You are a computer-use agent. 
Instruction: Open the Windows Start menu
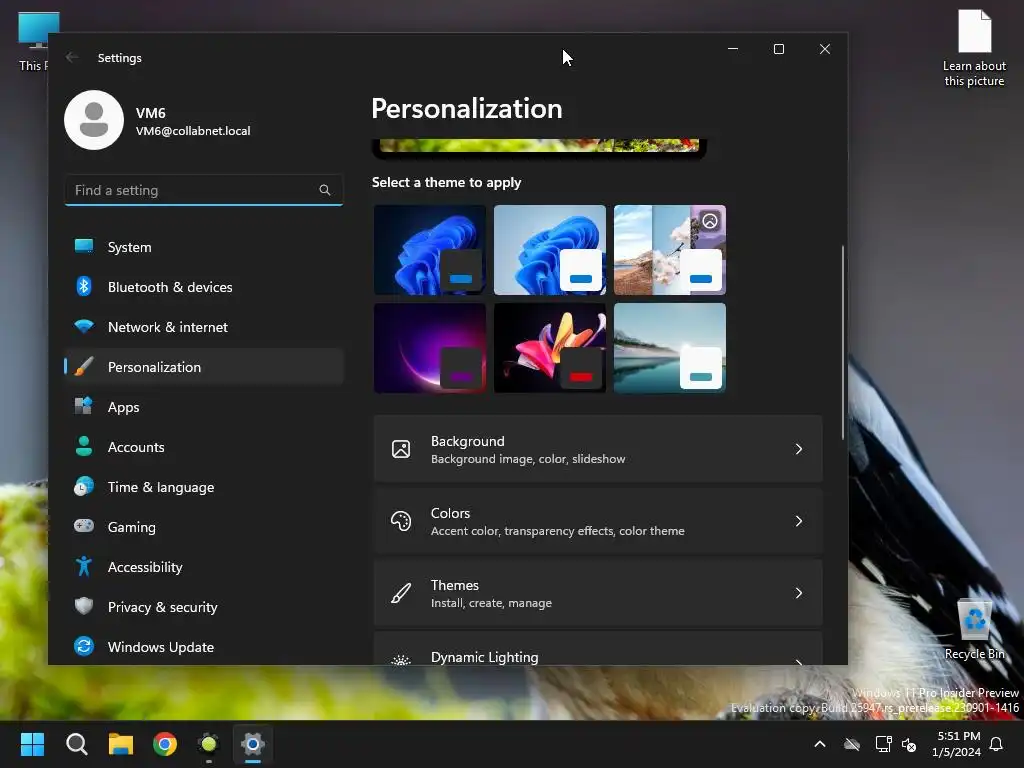(32, 744)
